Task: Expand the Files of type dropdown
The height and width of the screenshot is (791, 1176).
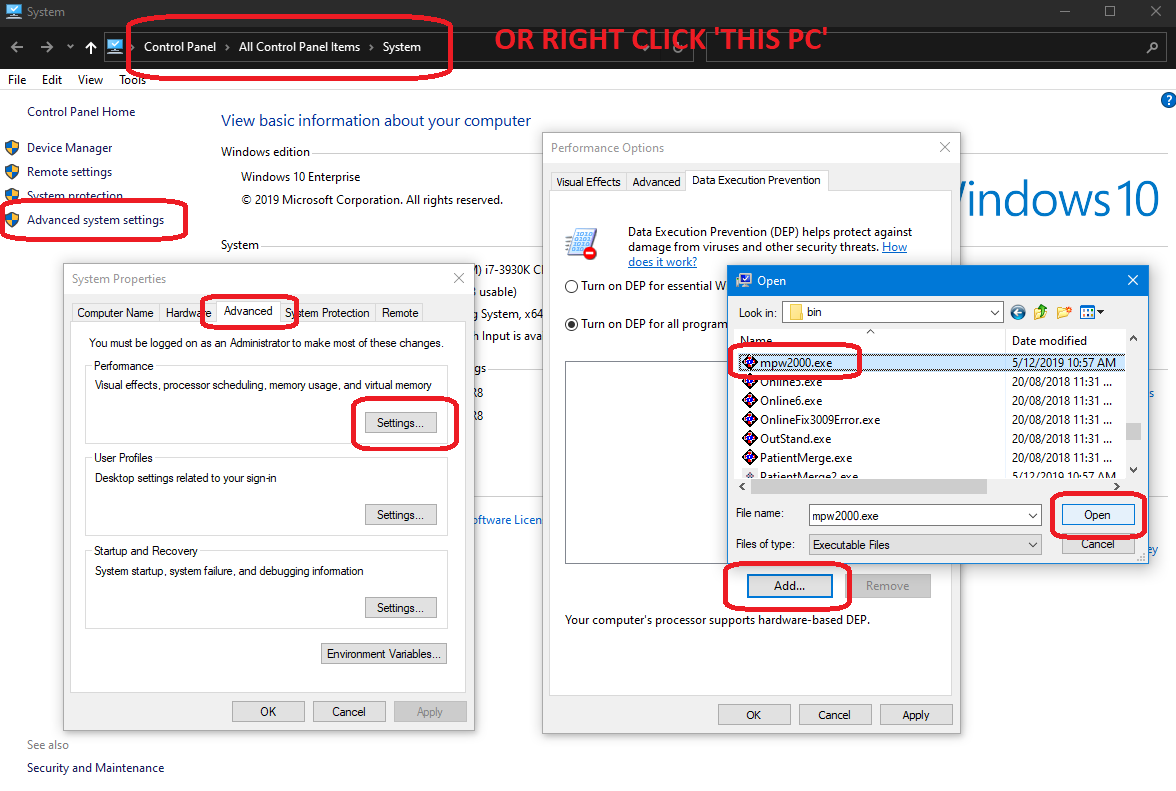Action: 1033,545
